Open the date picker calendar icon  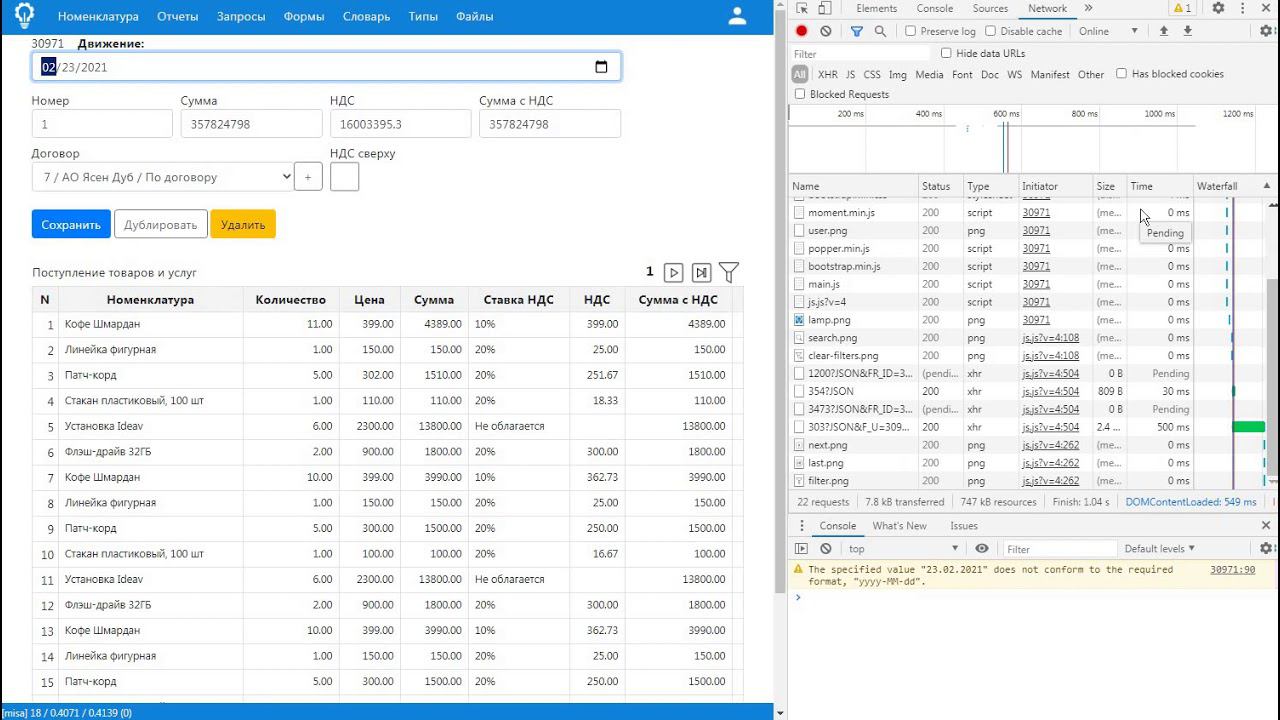coord(601,67)
